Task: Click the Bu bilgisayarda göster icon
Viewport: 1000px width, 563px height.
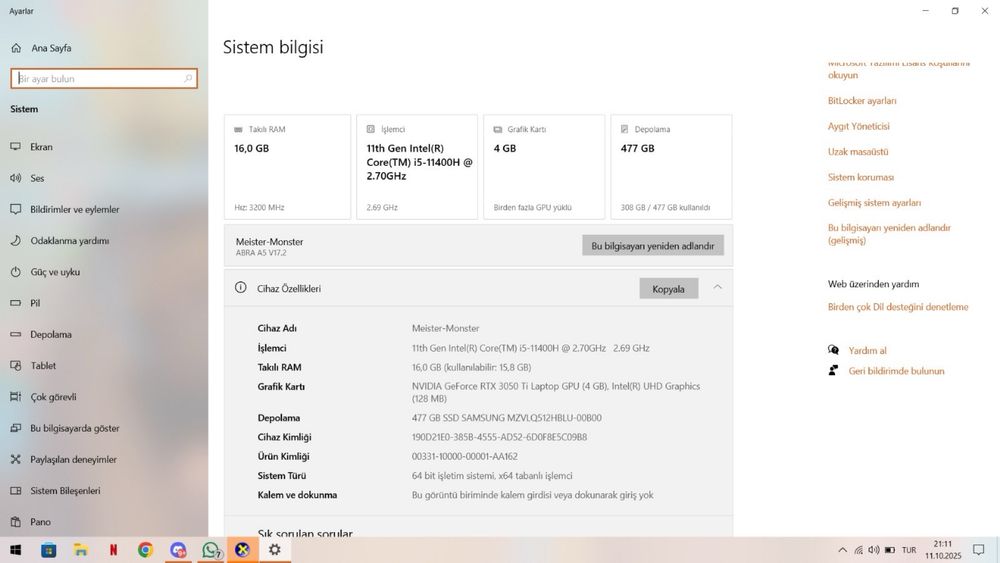Action: [x=16, y=428]
